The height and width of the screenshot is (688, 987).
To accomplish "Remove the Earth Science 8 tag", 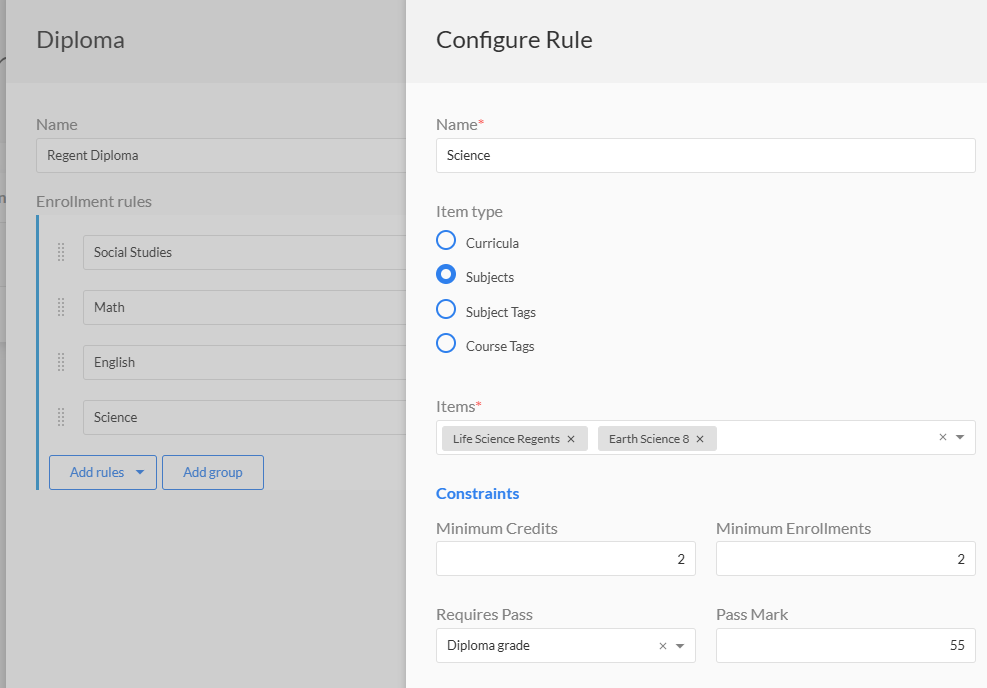I will coord(700,439).
